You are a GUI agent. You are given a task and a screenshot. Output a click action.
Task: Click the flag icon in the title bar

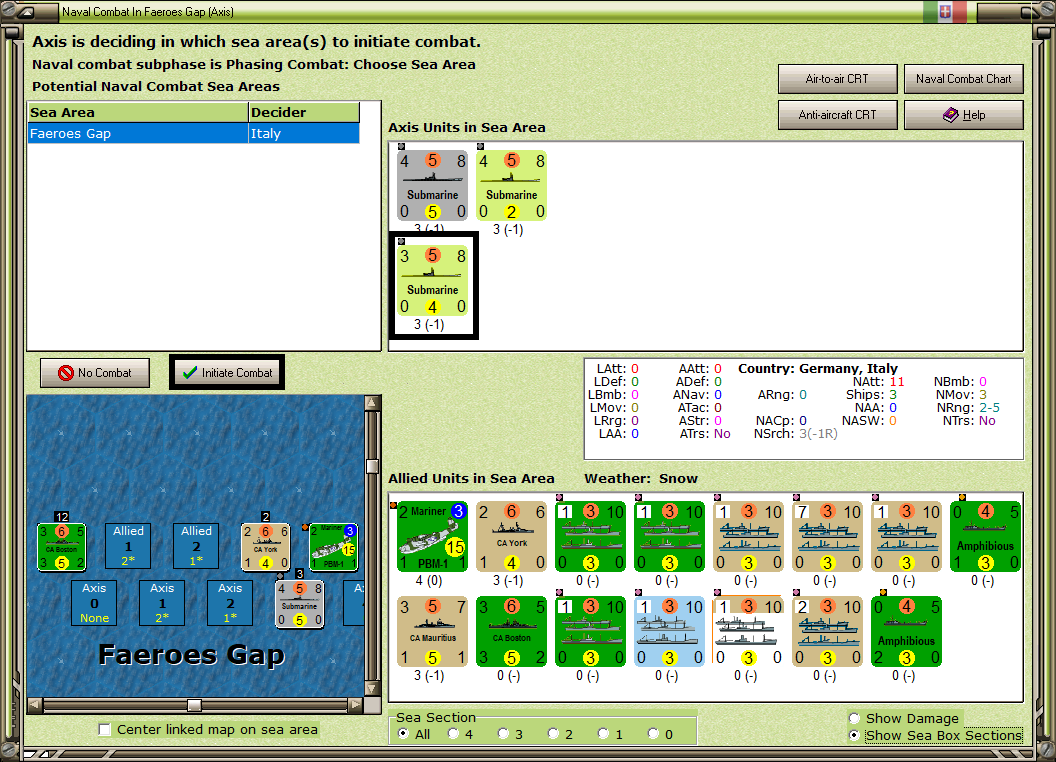[945, 11]
